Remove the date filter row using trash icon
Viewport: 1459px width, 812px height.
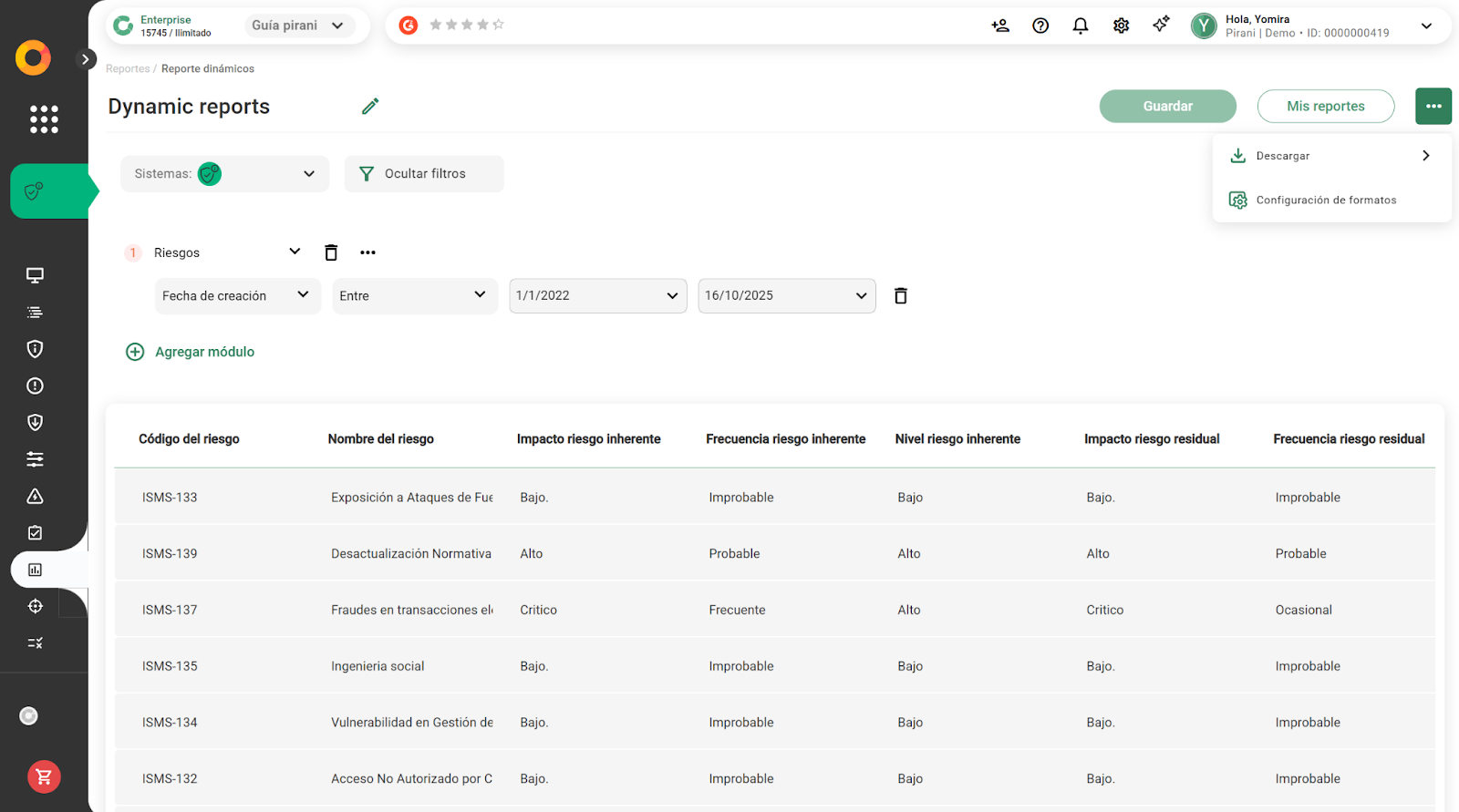click(x=901, y=296)
